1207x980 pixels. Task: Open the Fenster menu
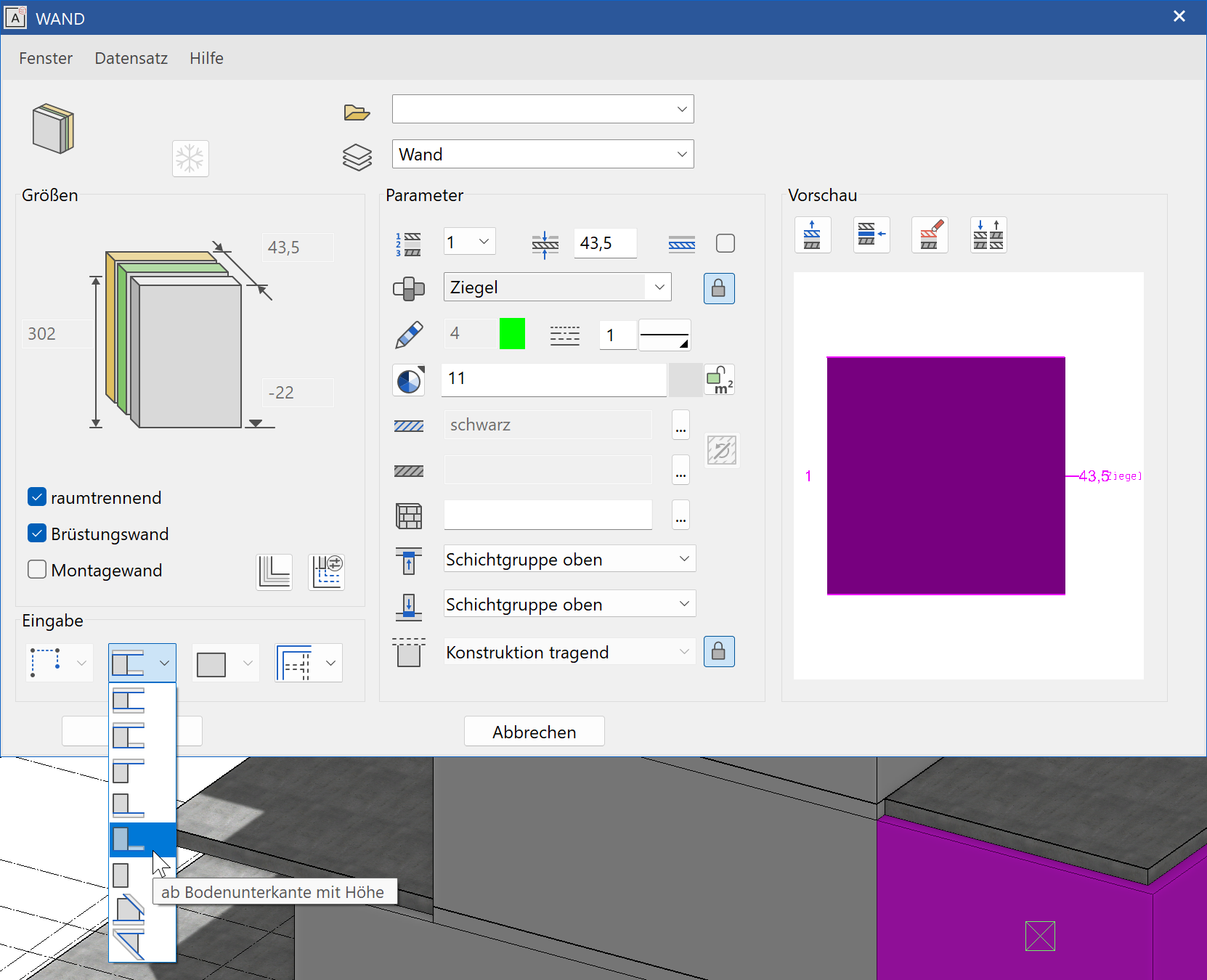click(x=46, y=58)
